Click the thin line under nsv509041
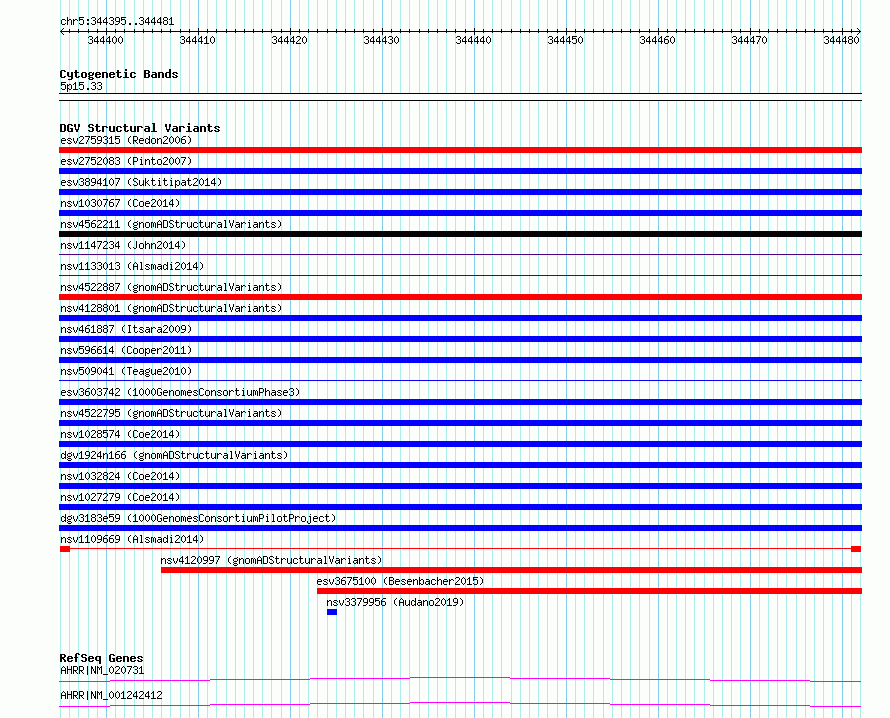The width and height of the screenshot is (890, 718). point(460,381)
